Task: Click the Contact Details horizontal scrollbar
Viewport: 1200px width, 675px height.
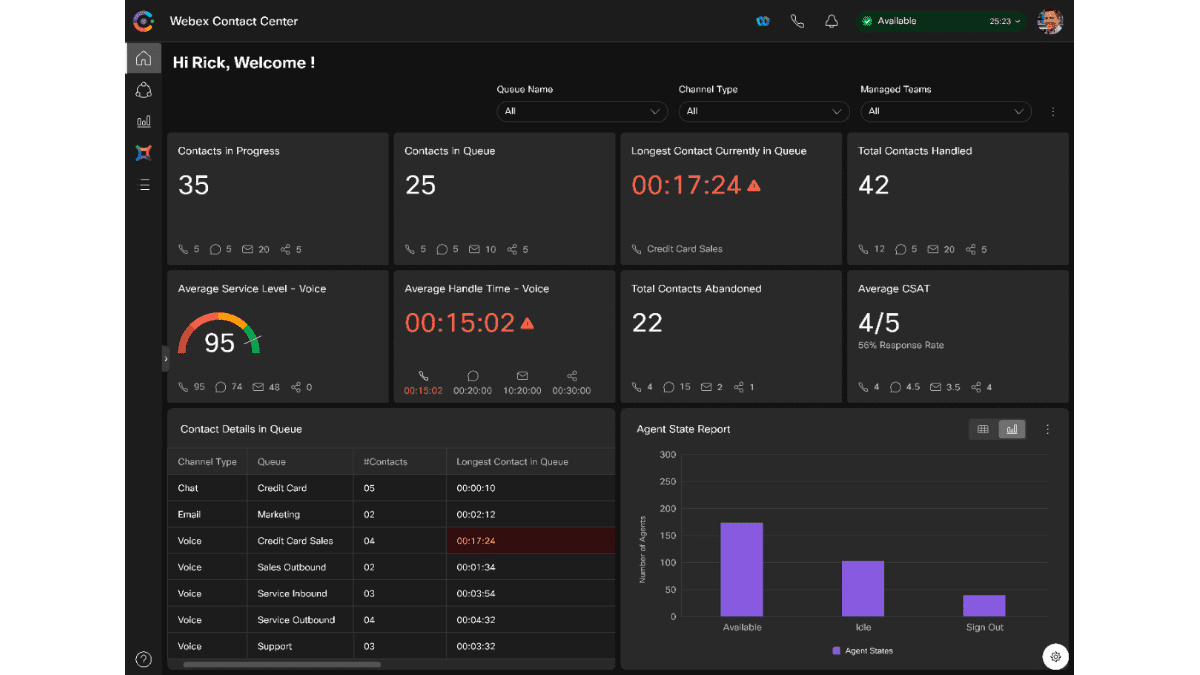Action: 282,664
